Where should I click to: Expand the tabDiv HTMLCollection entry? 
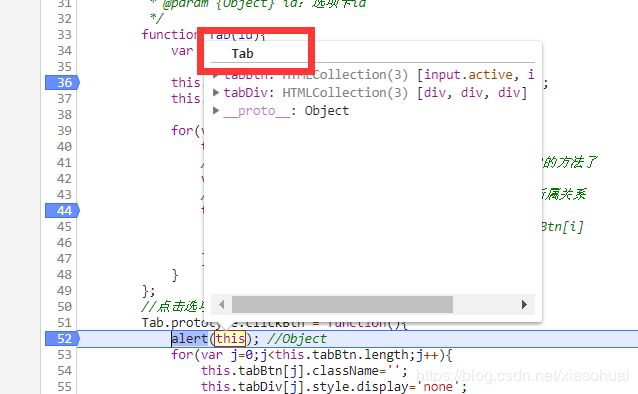[216, 93]
